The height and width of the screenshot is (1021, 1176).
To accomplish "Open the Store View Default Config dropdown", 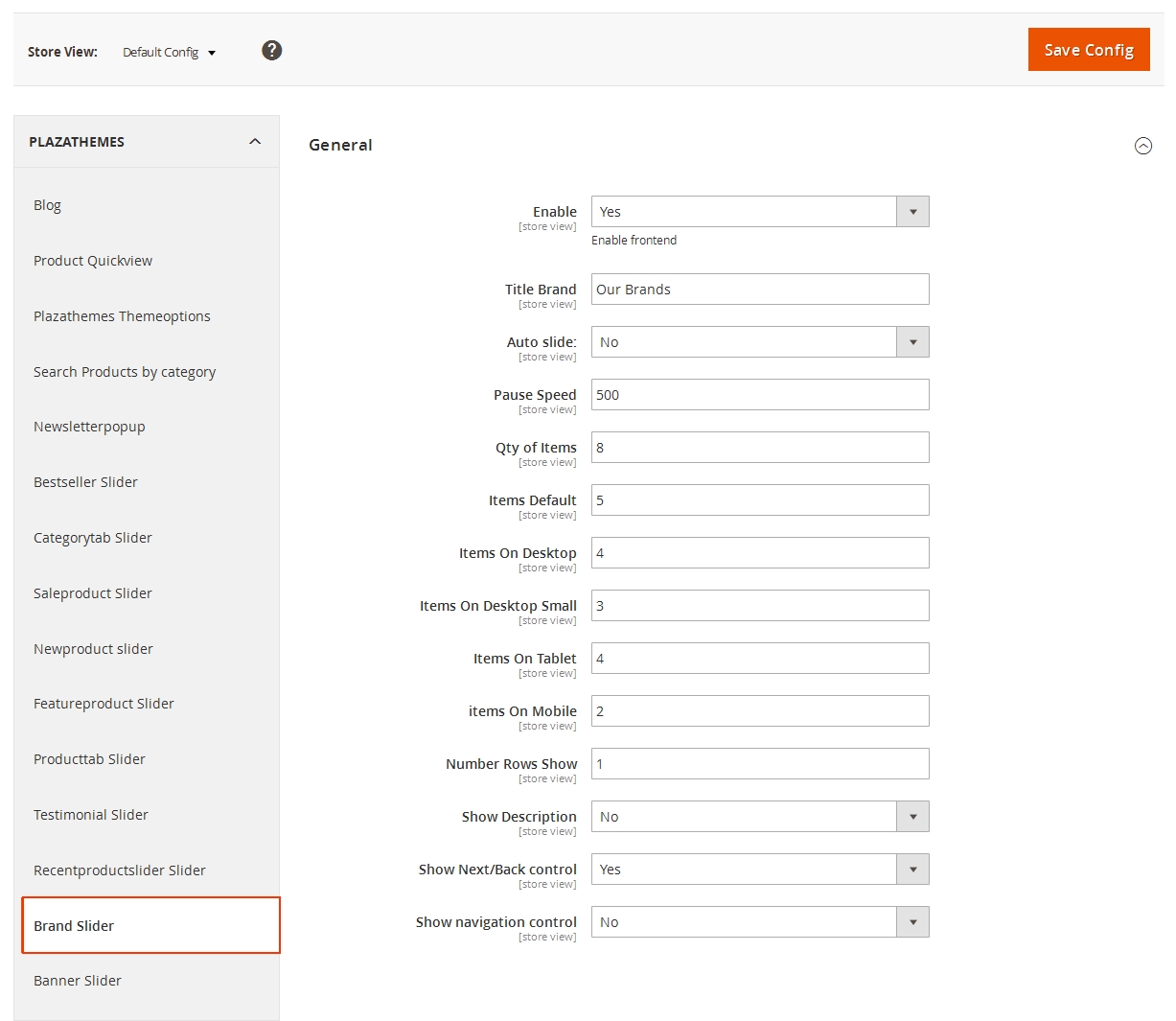I will coord(170,53).
